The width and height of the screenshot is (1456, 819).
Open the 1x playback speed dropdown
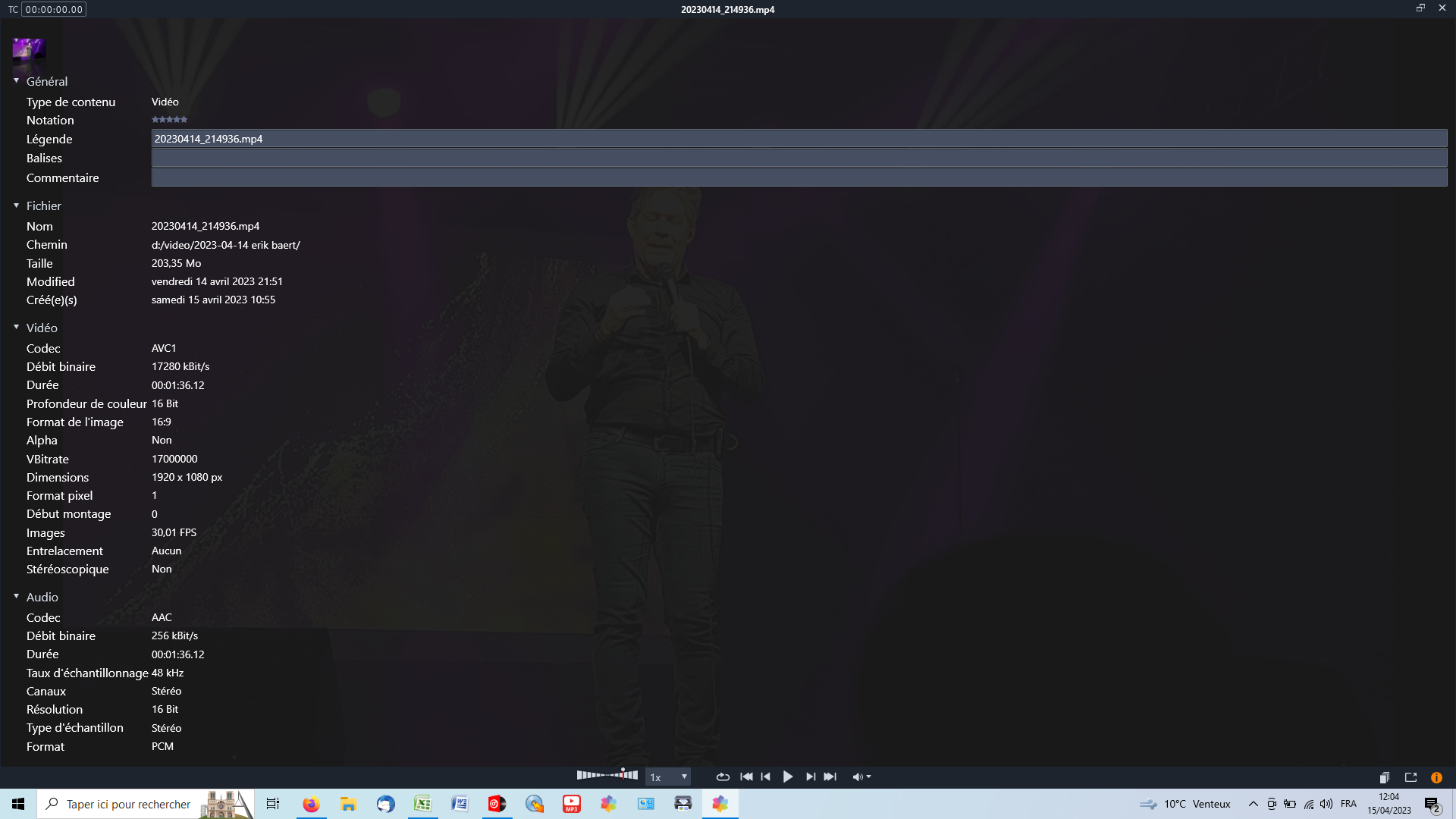click(668, 777)
